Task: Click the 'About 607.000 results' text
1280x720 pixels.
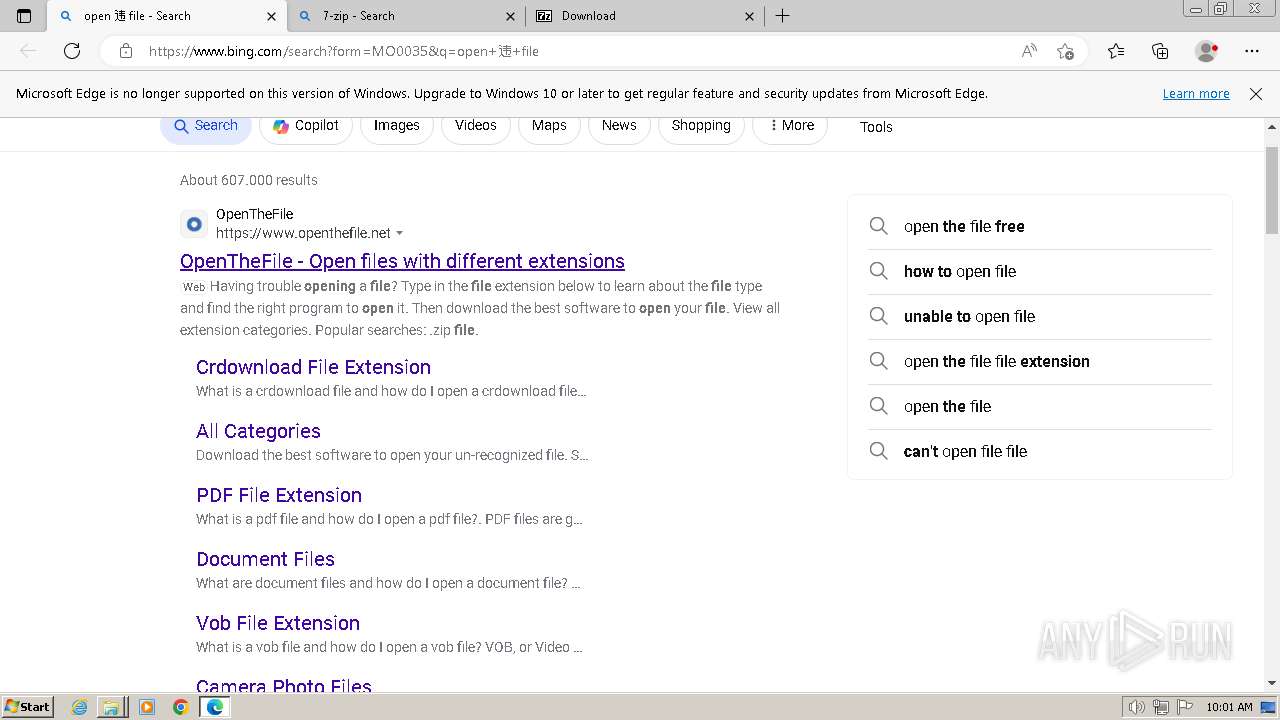Action: pos(249,180)
